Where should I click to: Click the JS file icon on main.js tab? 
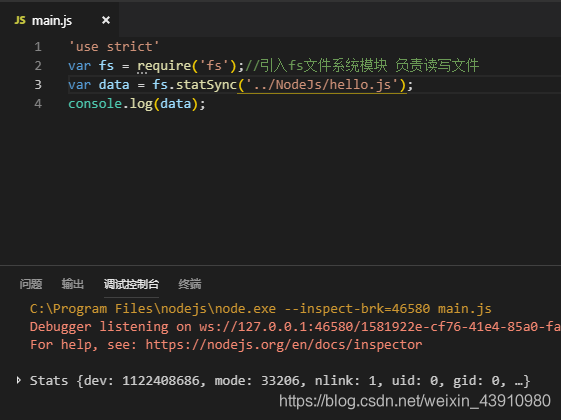click(x=20, y=20)
